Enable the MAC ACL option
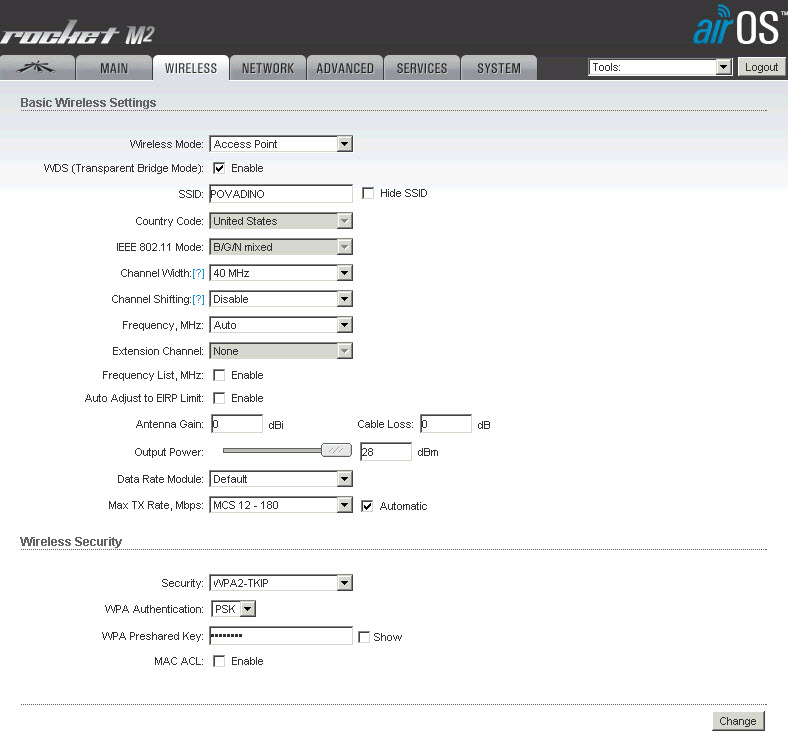788x740 pixels. (x=219, y=661)
